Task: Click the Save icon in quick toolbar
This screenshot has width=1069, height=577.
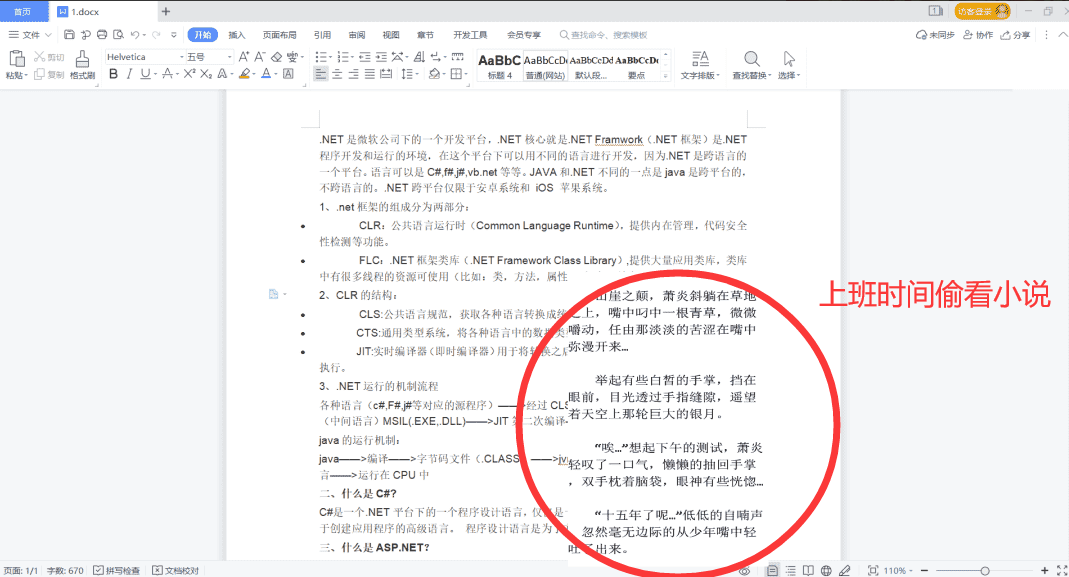Action: click(69, 34)
